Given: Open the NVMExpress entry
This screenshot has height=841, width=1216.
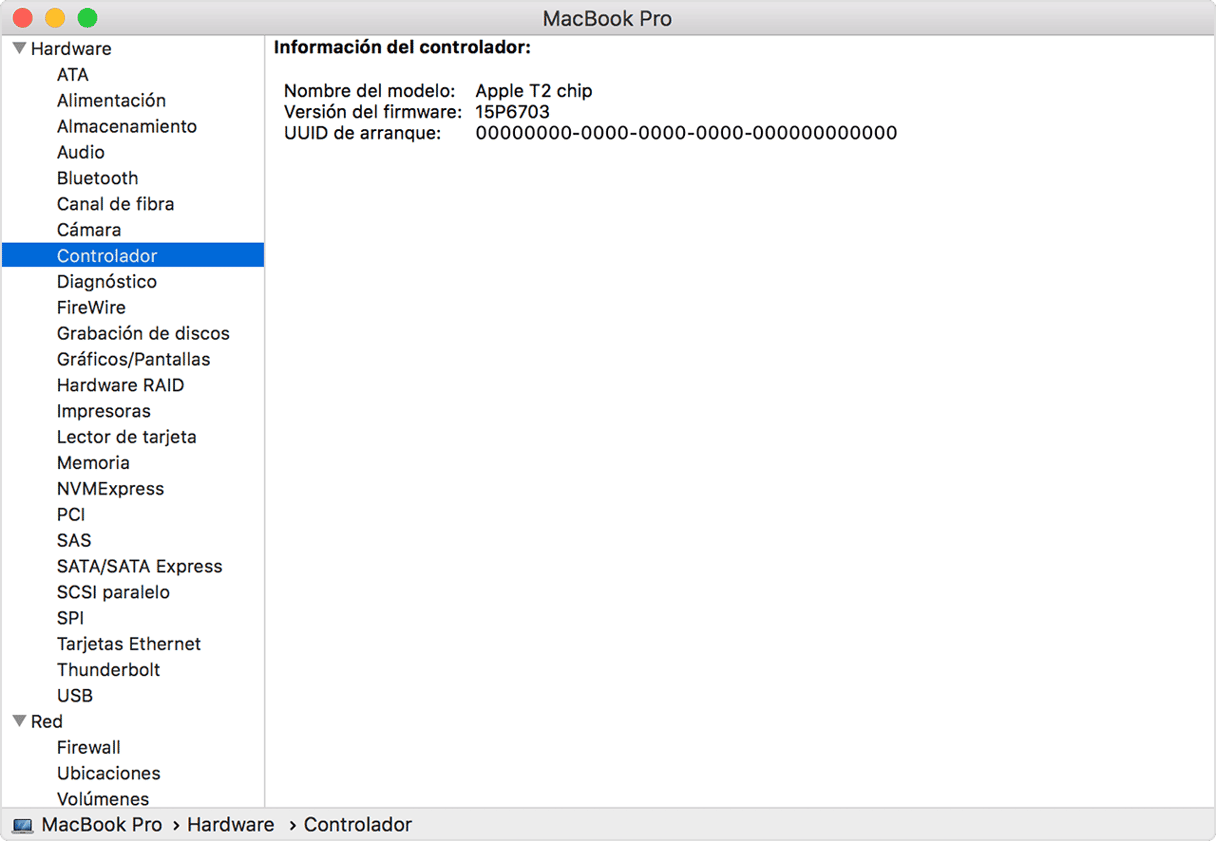Looking at the screenshot, I should coord(110,489).
